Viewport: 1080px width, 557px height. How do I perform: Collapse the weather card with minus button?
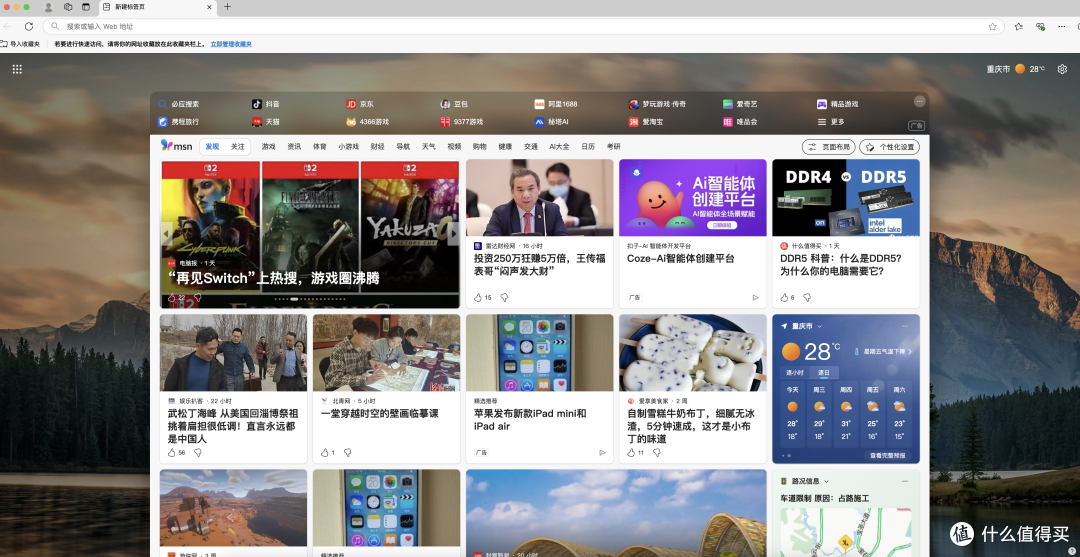906,326
